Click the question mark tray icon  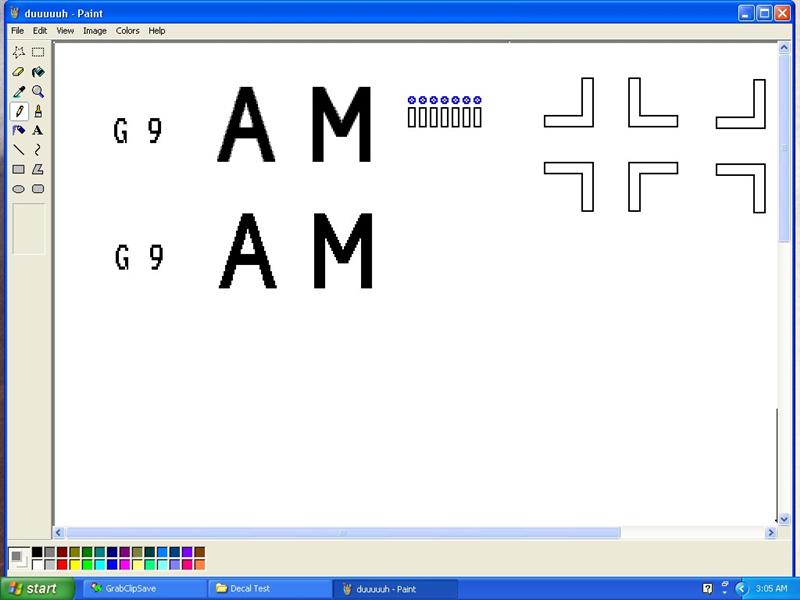pyautogui.click(x=708, y=589)
